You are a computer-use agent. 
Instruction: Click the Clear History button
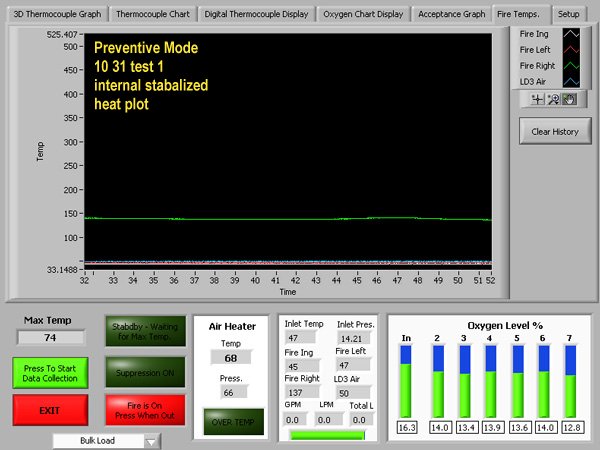pos(555,132)
